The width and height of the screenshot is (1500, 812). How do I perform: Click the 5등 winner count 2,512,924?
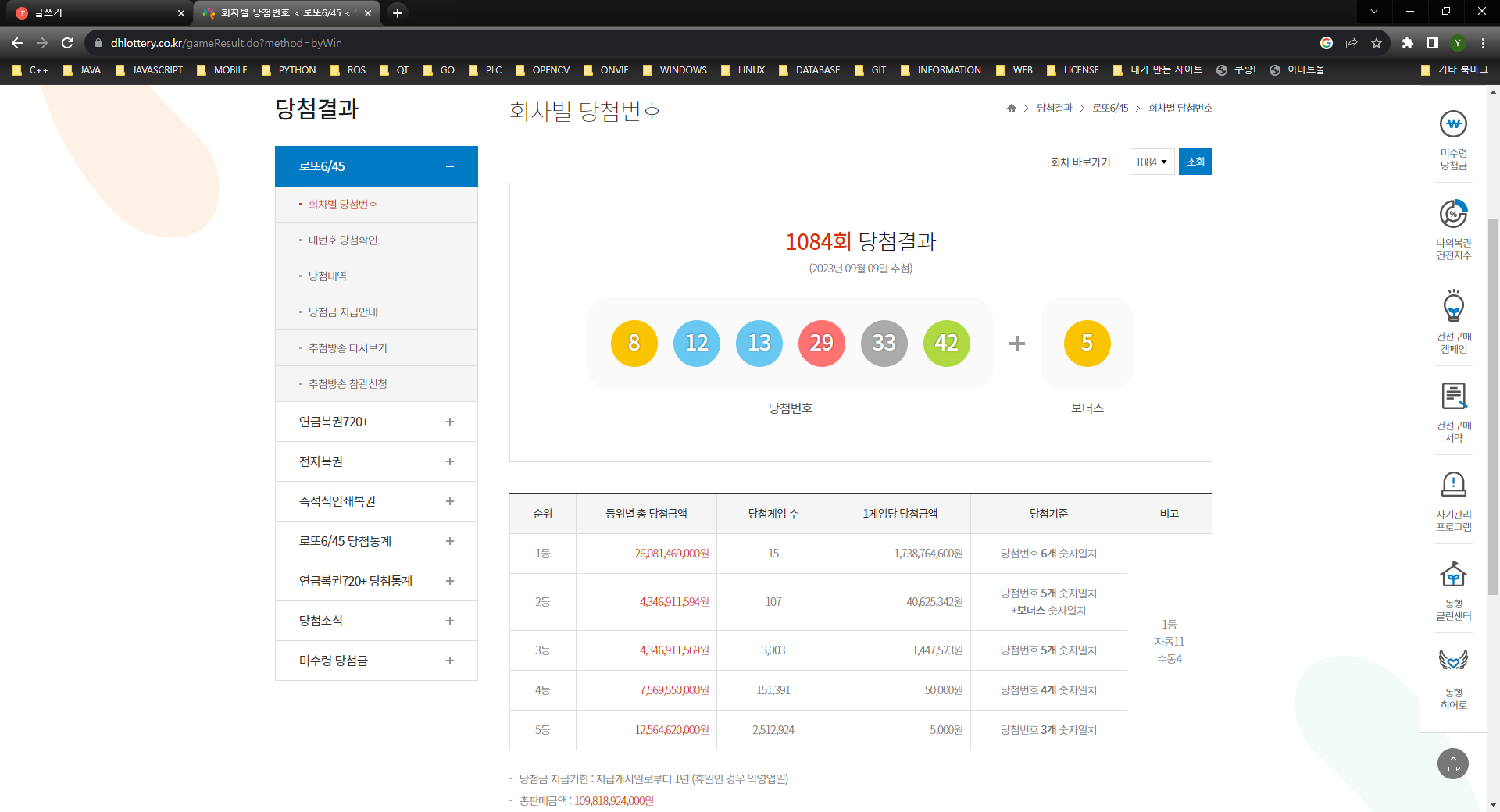(x=773, y=730)
